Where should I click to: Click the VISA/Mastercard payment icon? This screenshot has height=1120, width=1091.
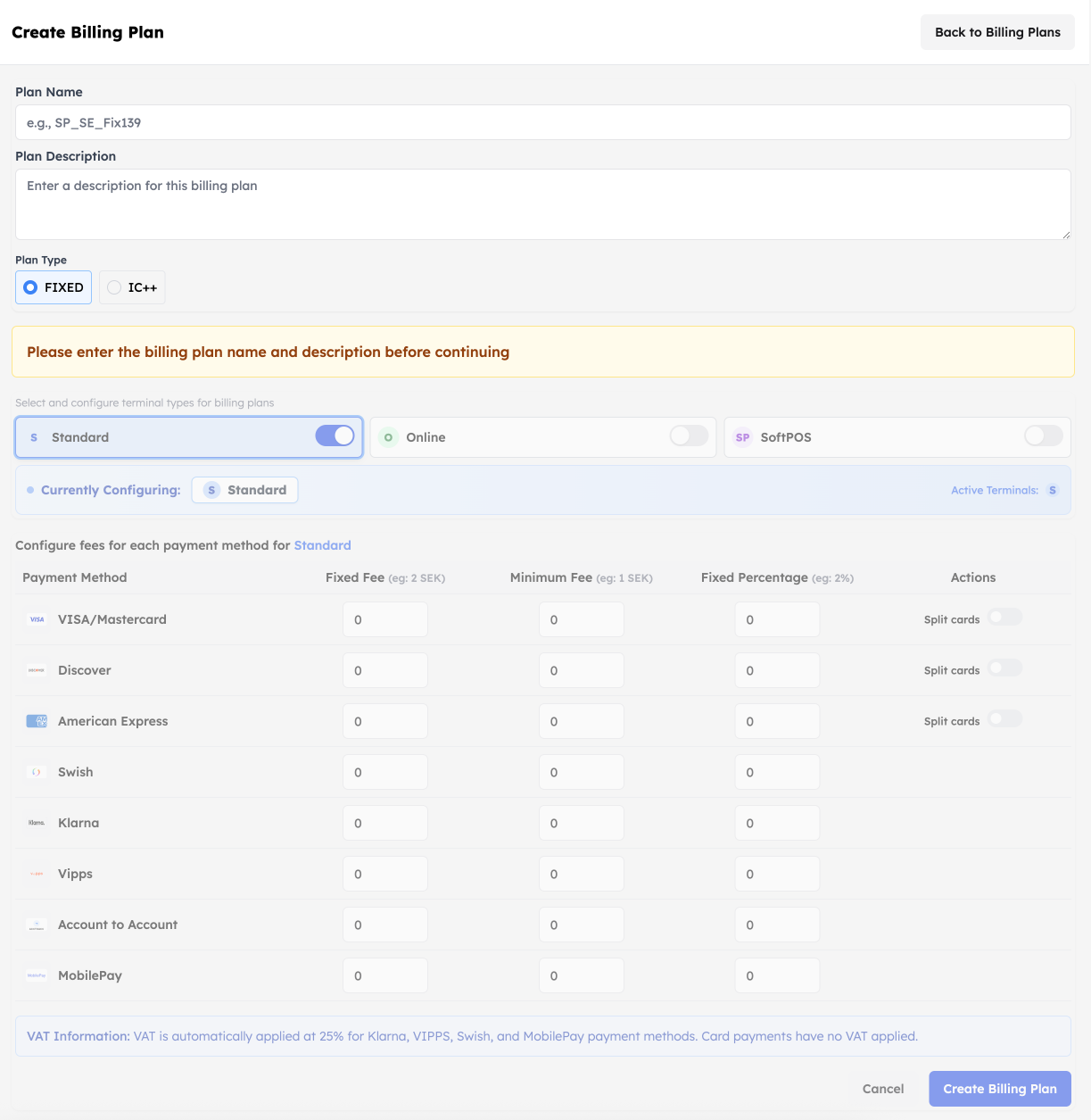point(37,618)
